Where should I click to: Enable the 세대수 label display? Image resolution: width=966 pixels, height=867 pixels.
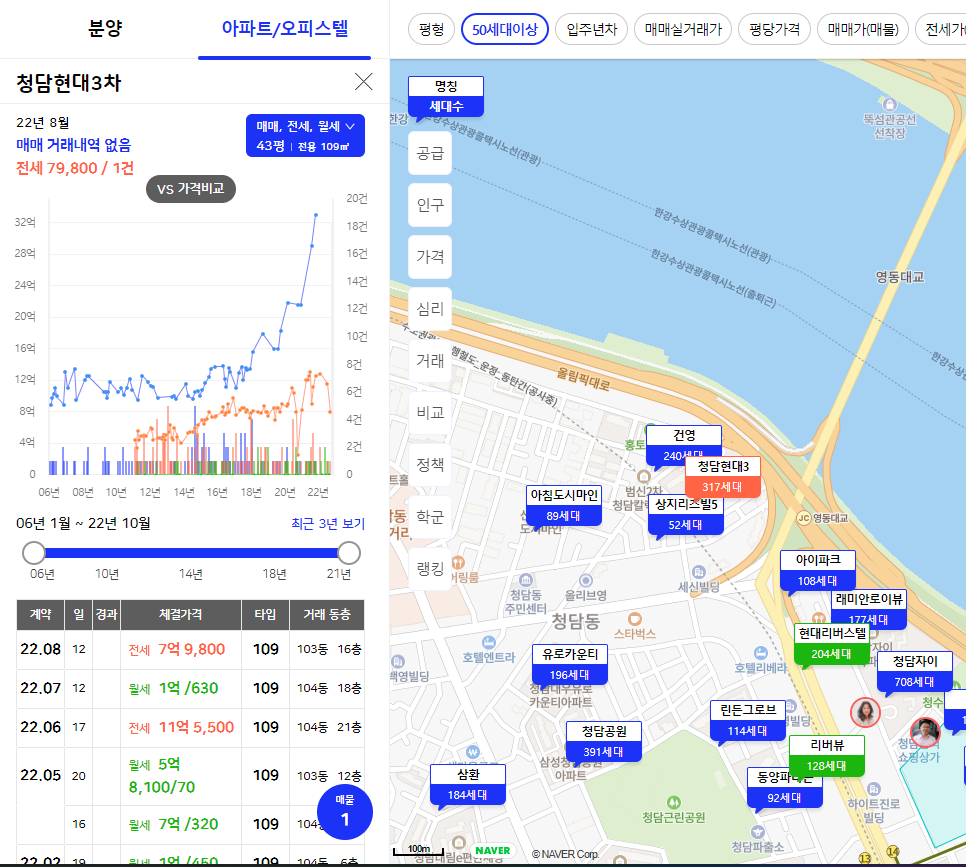tap(445, 103)
